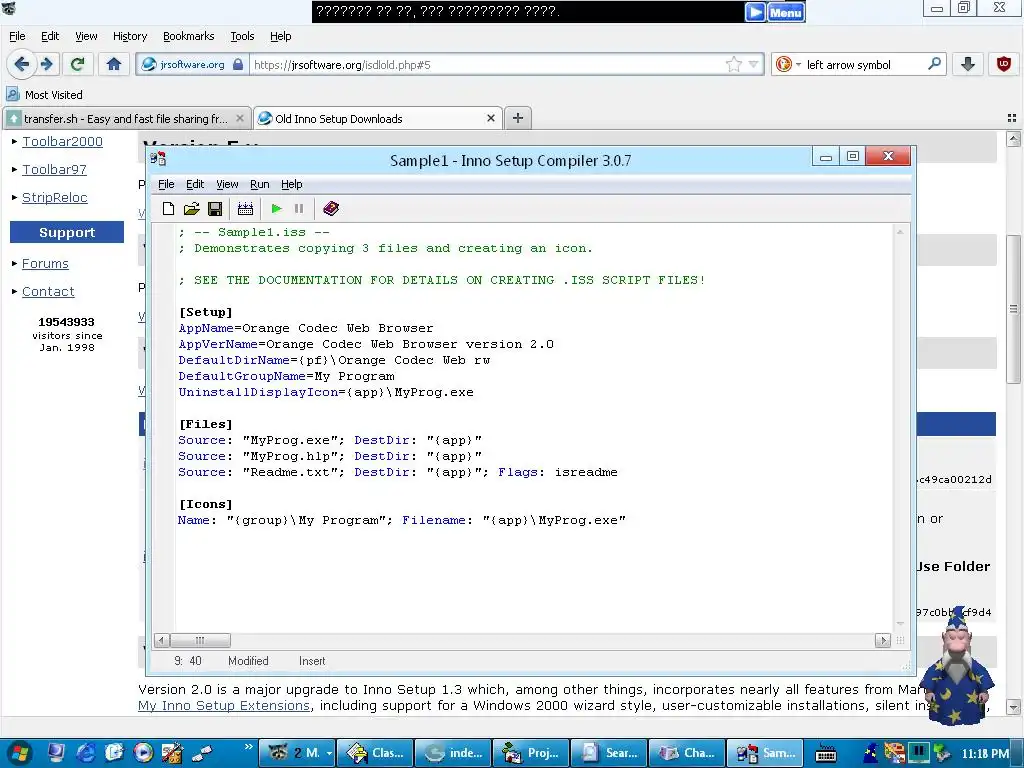
Task: Open the Most Visited bookmarks folder
Action: click(44, 95)
